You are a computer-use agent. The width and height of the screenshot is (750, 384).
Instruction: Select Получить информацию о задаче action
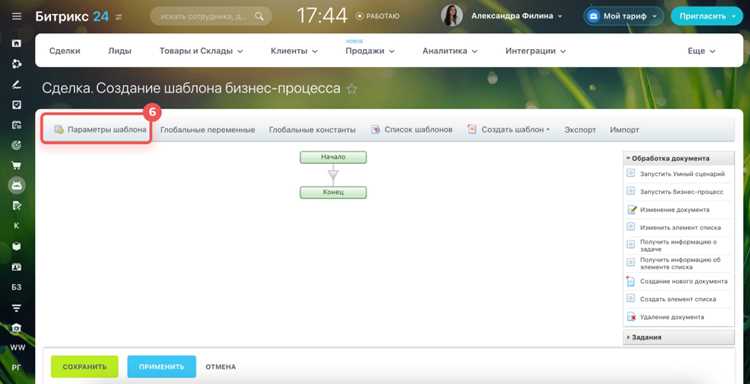pos(678,245)
